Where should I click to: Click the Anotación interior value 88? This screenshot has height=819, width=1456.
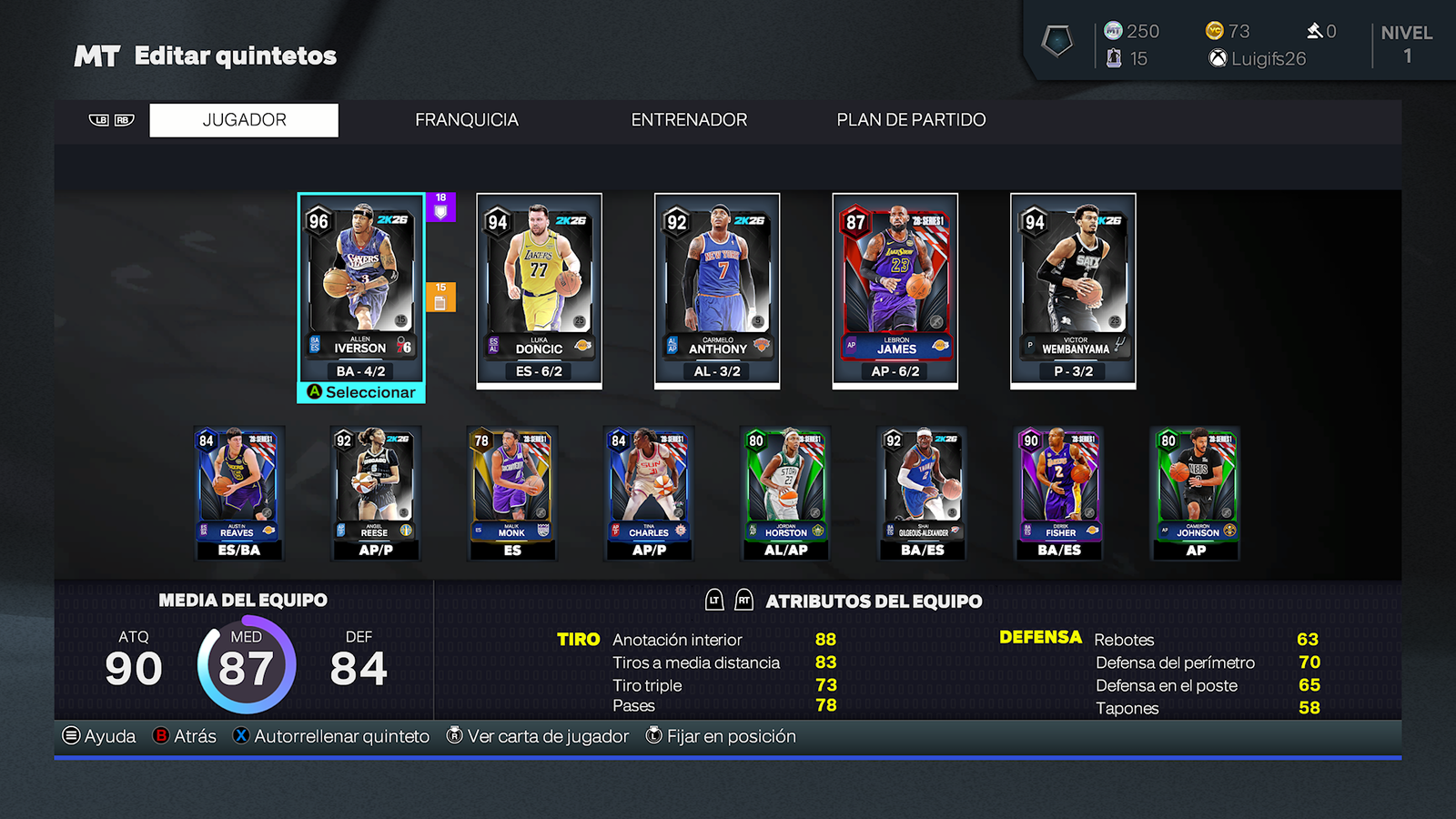click(x=825, y=640)
